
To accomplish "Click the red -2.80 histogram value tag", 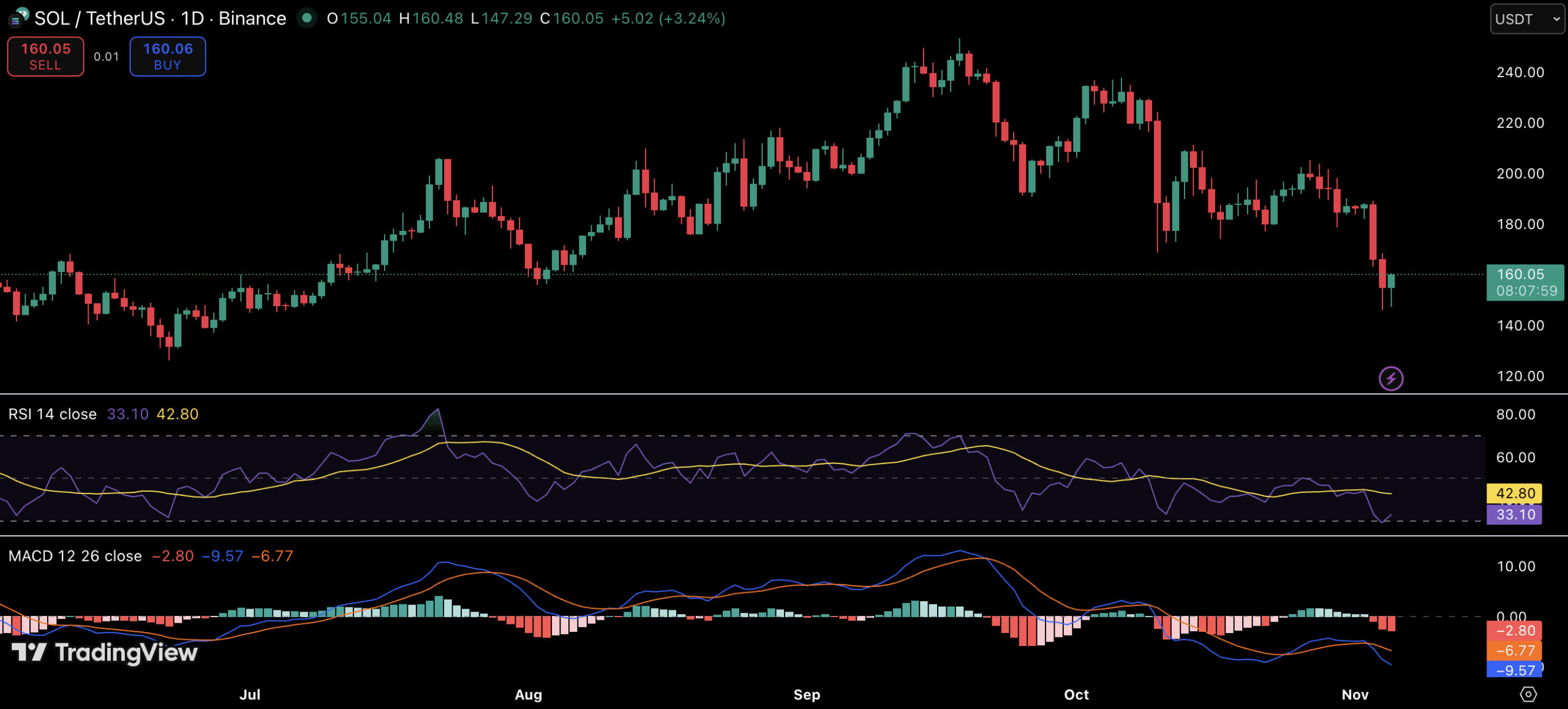I will [x=1515, y=631].
